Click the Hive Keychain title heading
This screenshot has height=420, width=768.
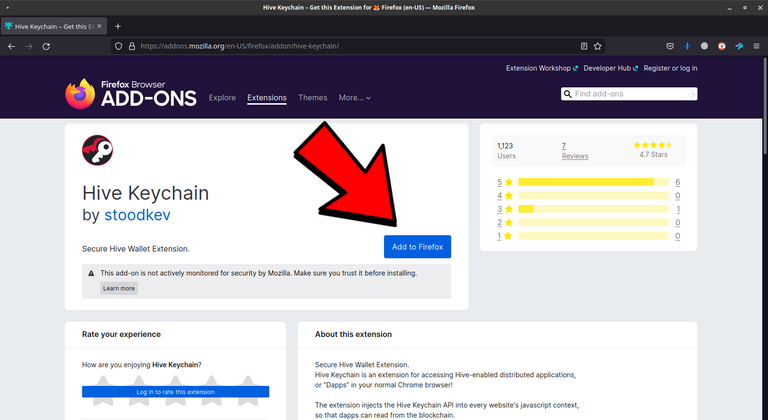[x=145, y=193]
